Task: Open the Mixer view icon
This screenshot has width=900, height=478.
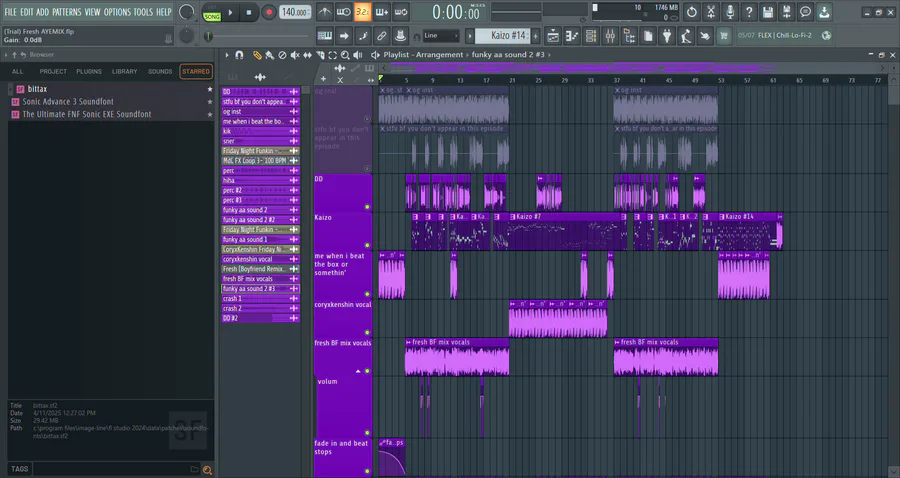Action: (x=610, y=36)
